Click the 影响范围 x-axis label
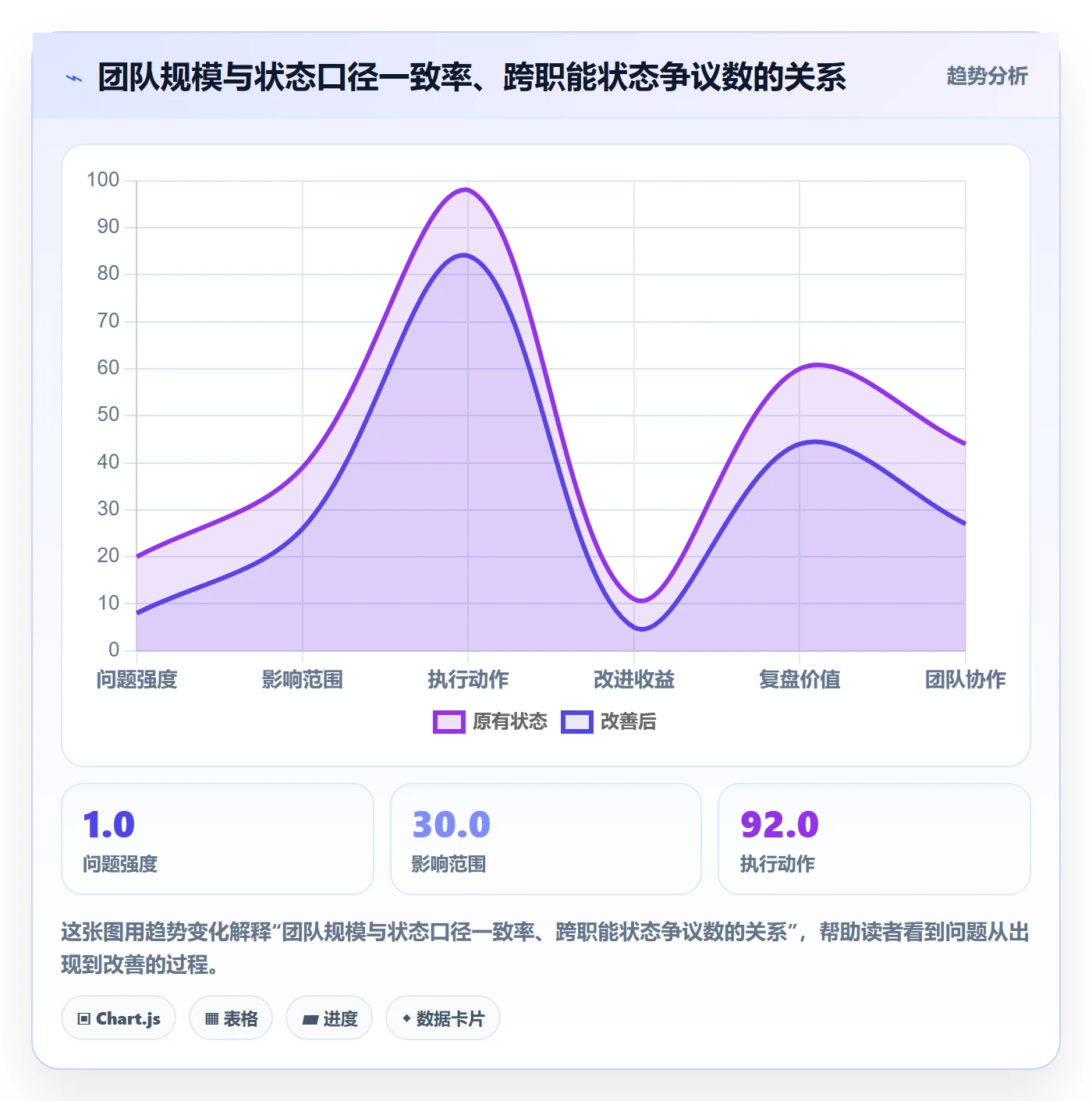Screen dimensions: 1092x1101 (303, 680)
